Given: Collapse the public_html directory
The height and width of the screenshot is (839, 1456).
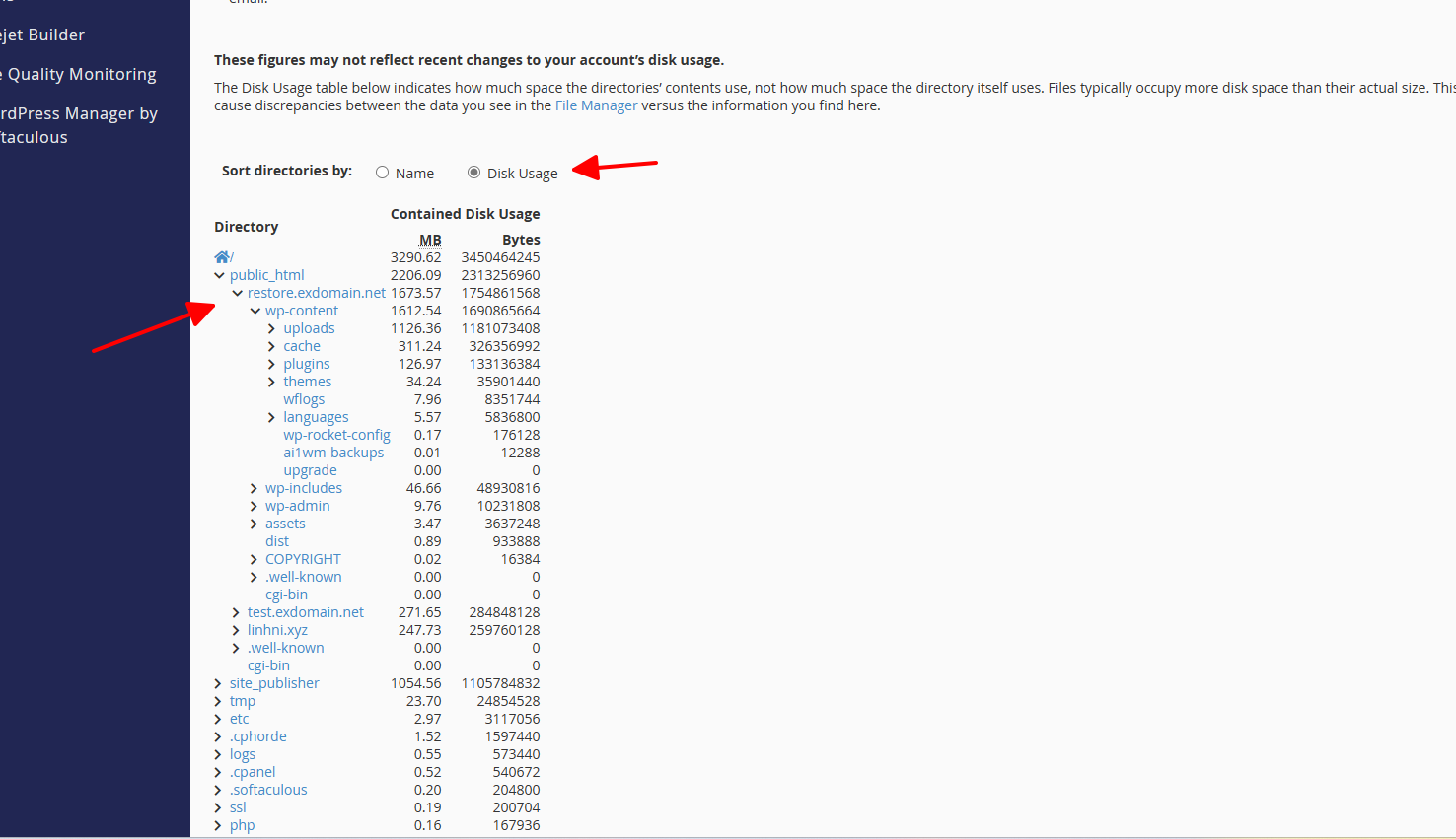Looking at the screenshot, I should [x=219, y=275].
